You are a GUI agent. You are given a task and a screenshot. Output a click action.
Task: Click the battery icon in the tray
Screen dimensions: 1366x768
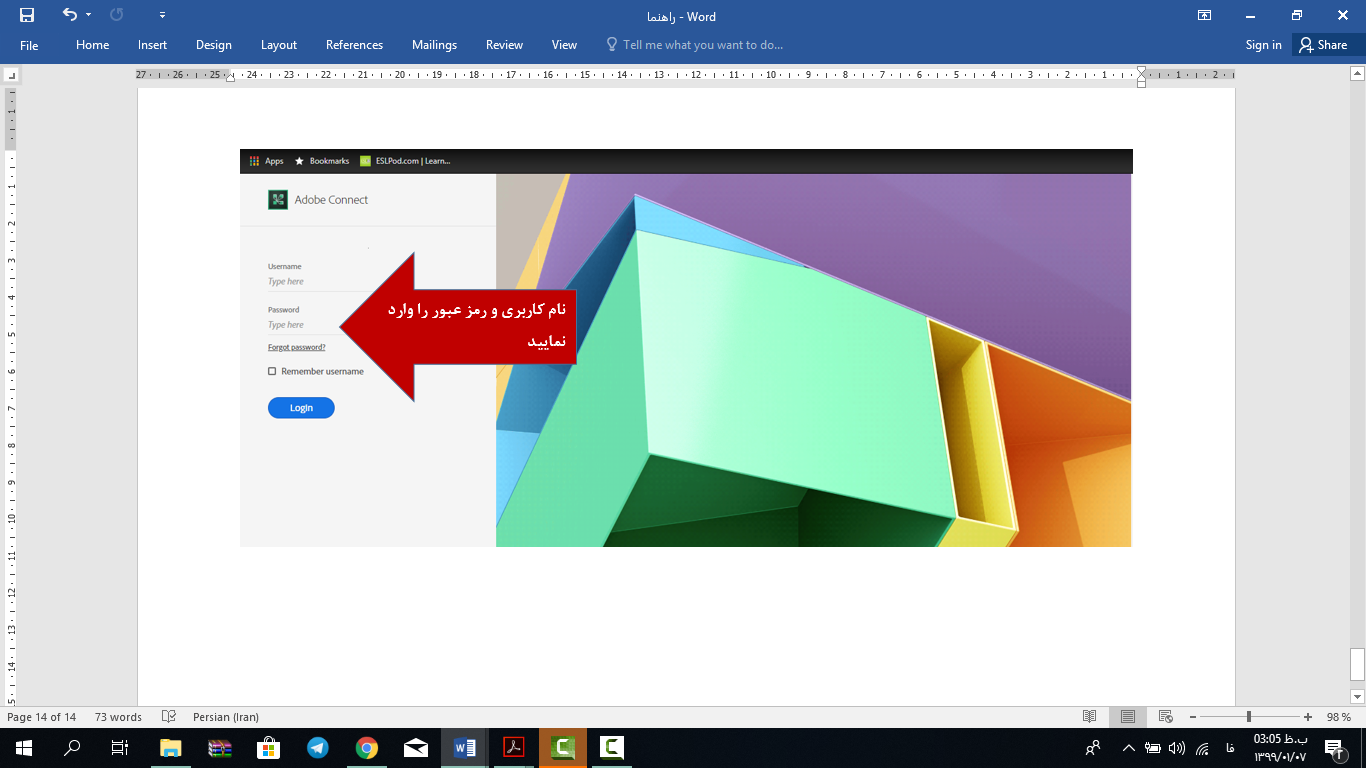(1153, 747)
